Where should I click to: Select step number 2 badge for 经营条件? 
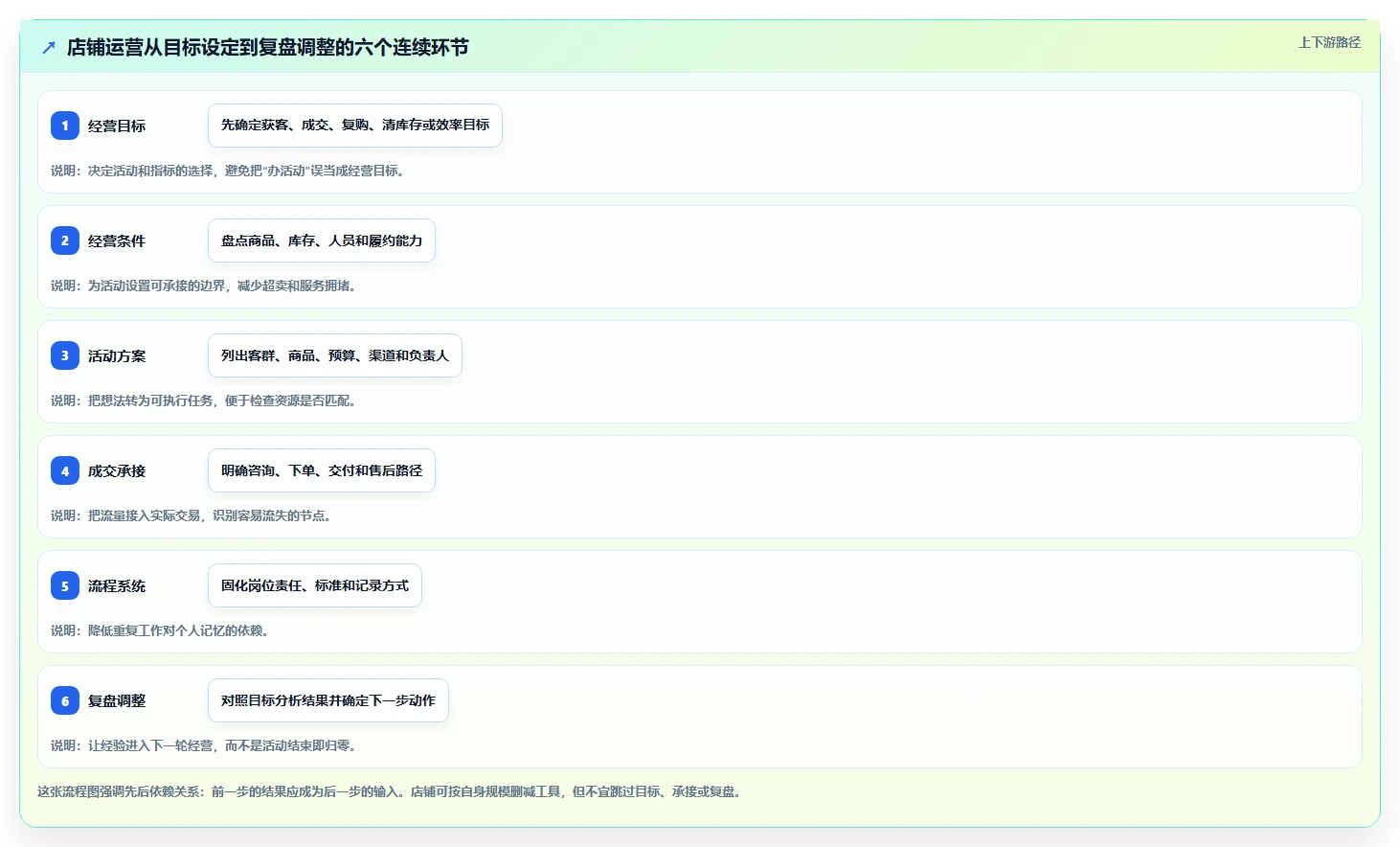(x=65, y=240)
